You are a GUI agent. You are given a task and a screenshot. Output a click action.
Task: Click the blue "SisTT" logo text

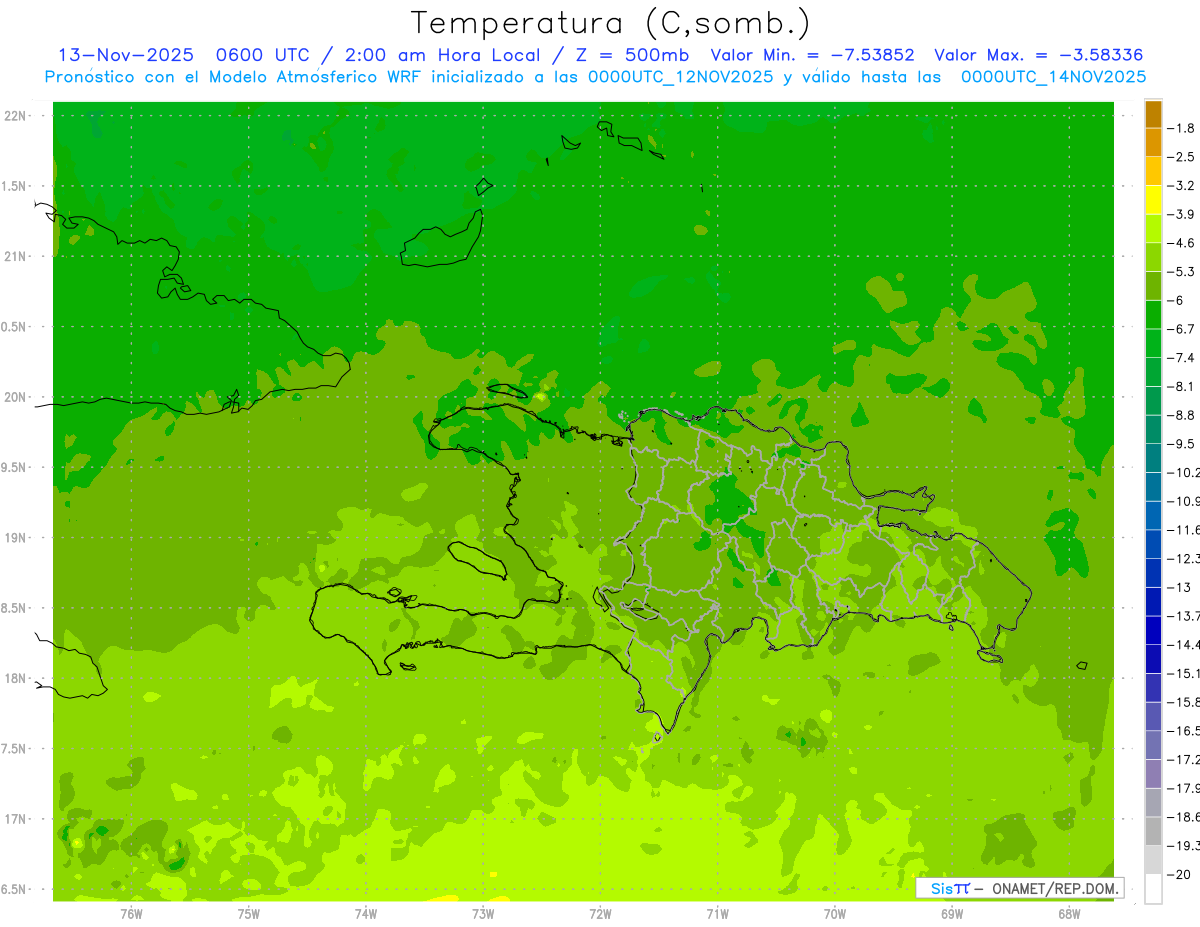pos(950,888)
